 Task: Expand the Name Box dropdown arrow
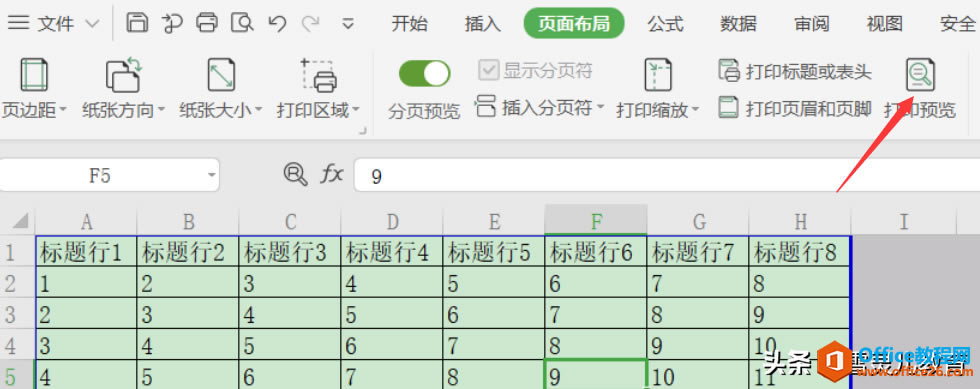tap(211, 176)
